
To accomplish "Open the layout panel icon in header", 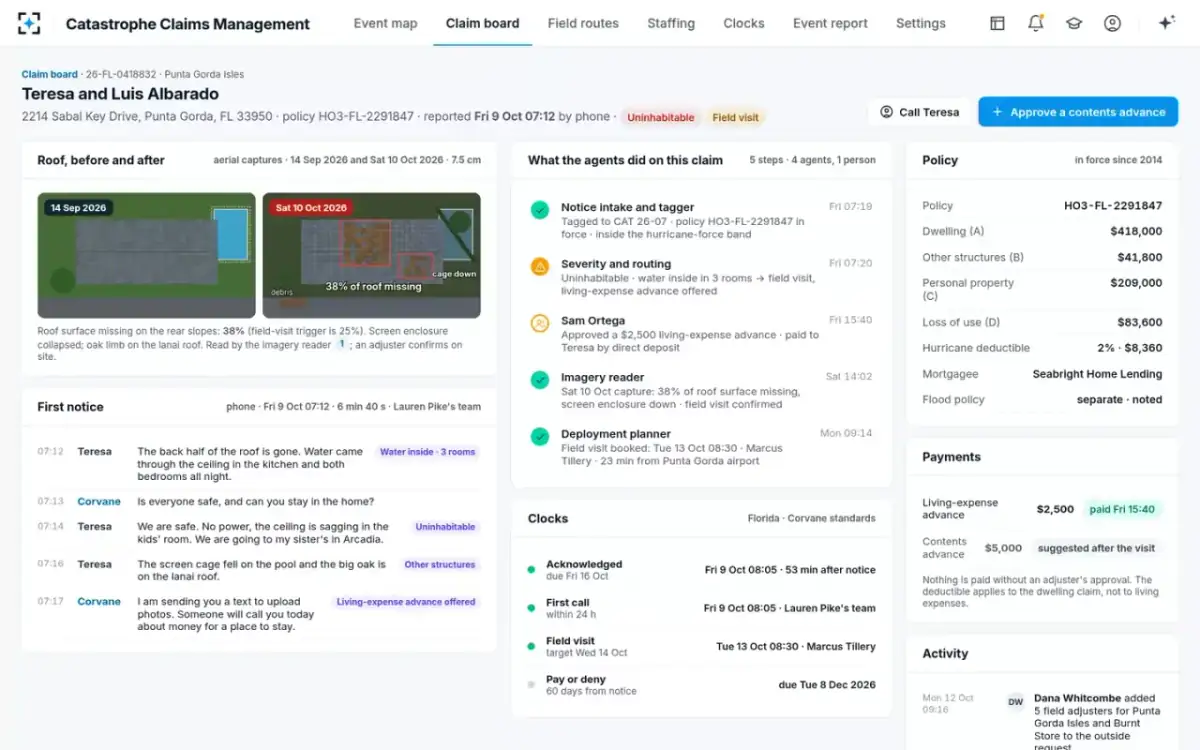I will click(x=997, y=23).
